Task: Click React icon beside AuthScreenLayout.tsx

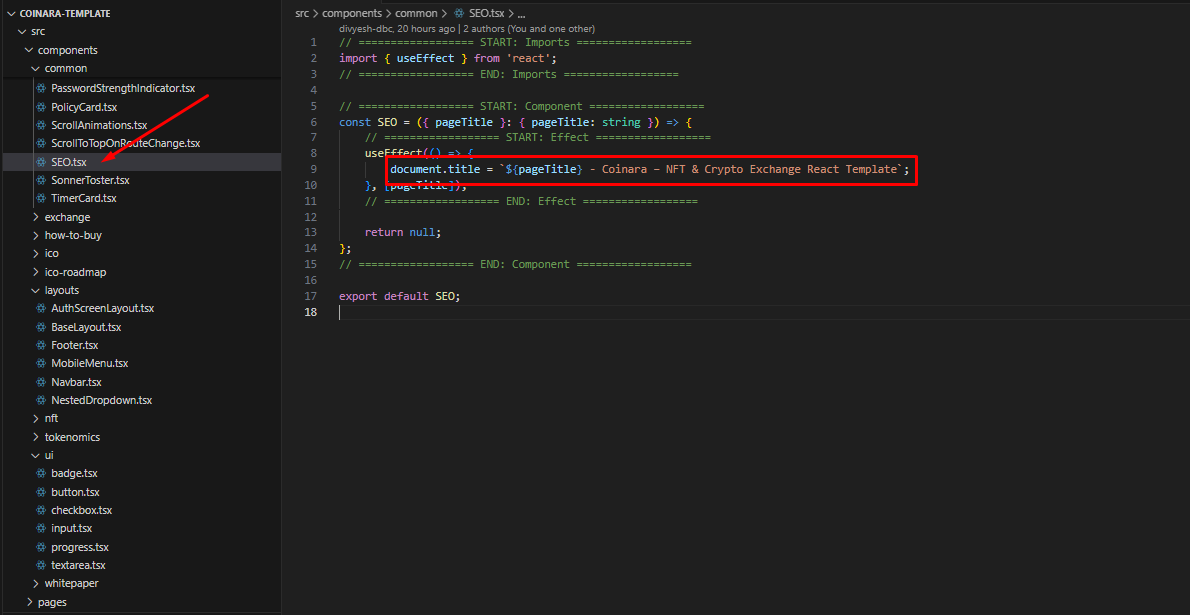Action: pyautogui.click(x=42, y=309)
